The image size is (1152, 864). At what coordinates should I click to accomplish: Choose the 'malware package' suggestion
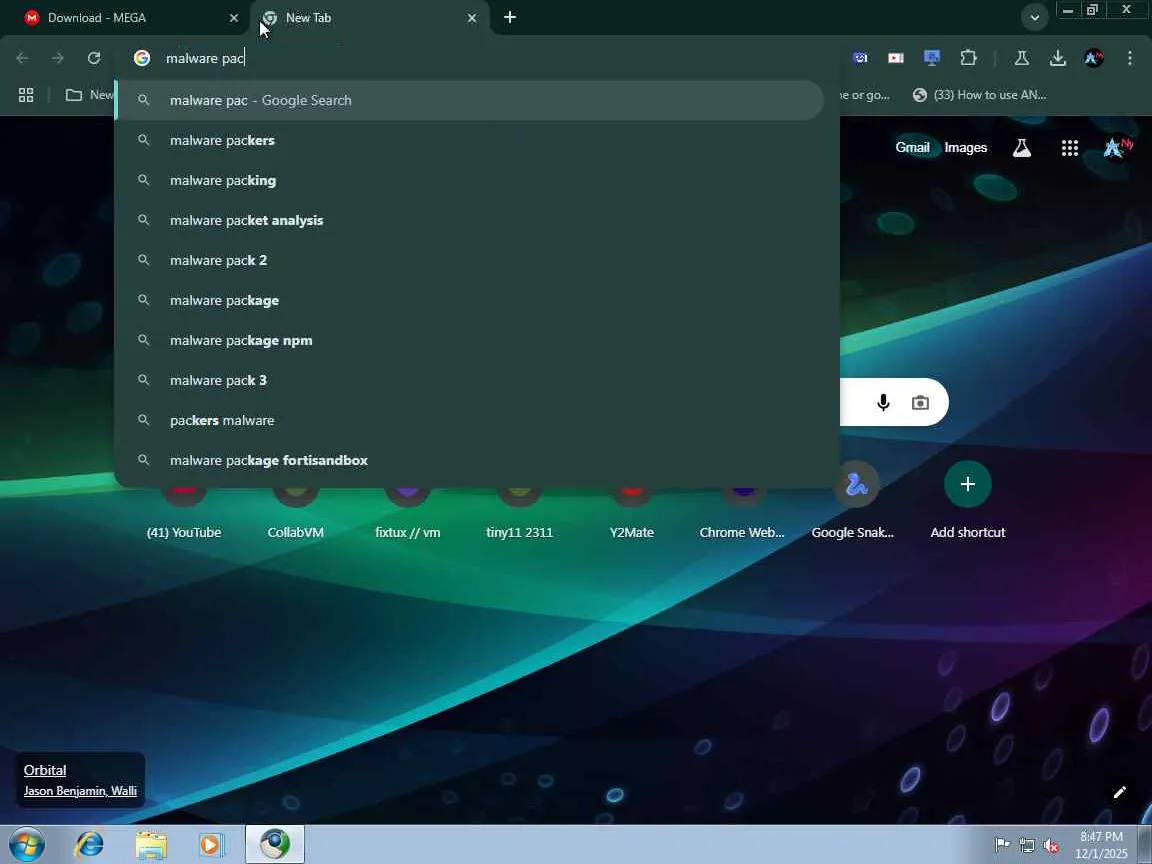pyautogui.click(x=470, y=300)
